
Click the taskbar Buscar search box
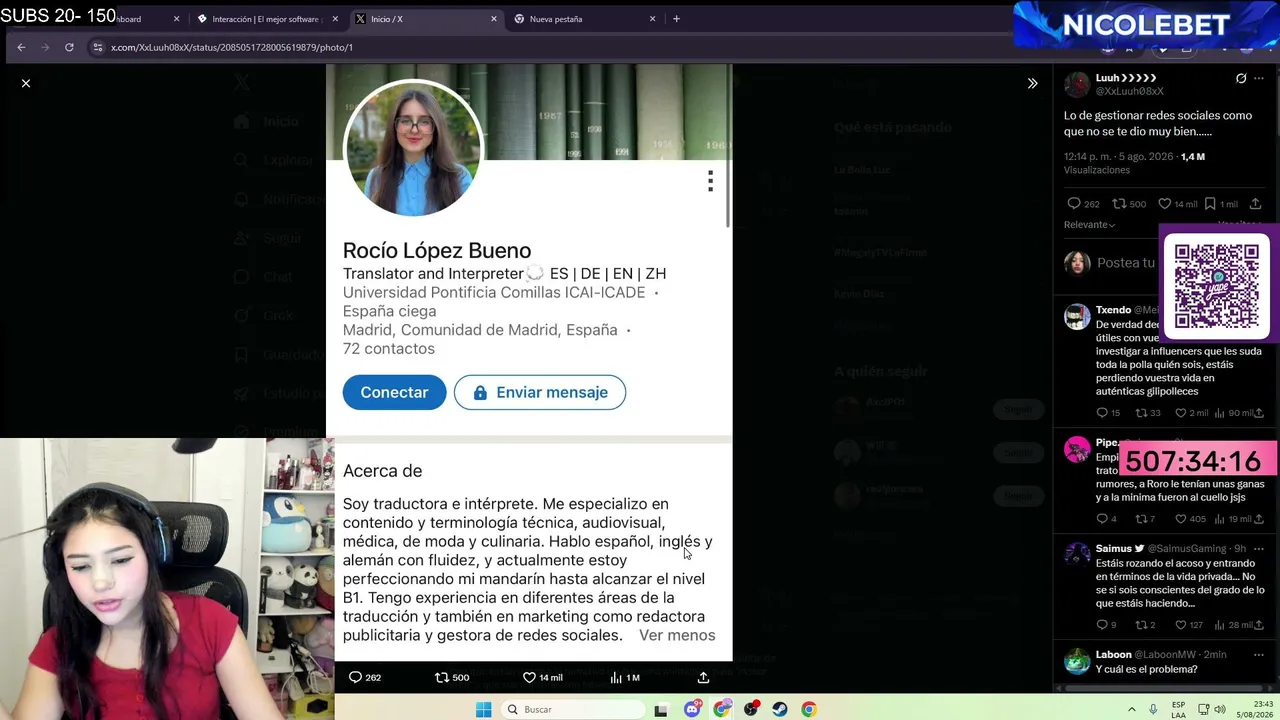pyautogui.click(x=572, y=709)
